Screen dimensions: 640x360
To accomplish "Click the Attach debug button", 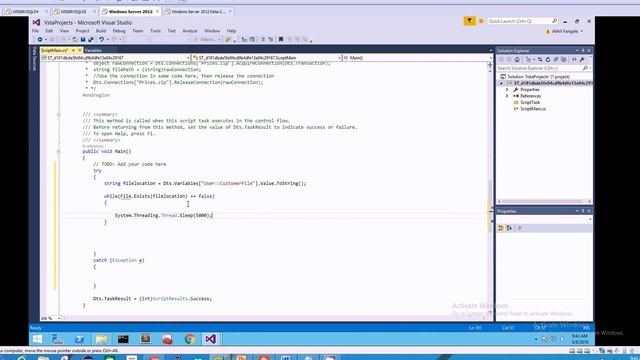I will (207, 40).
